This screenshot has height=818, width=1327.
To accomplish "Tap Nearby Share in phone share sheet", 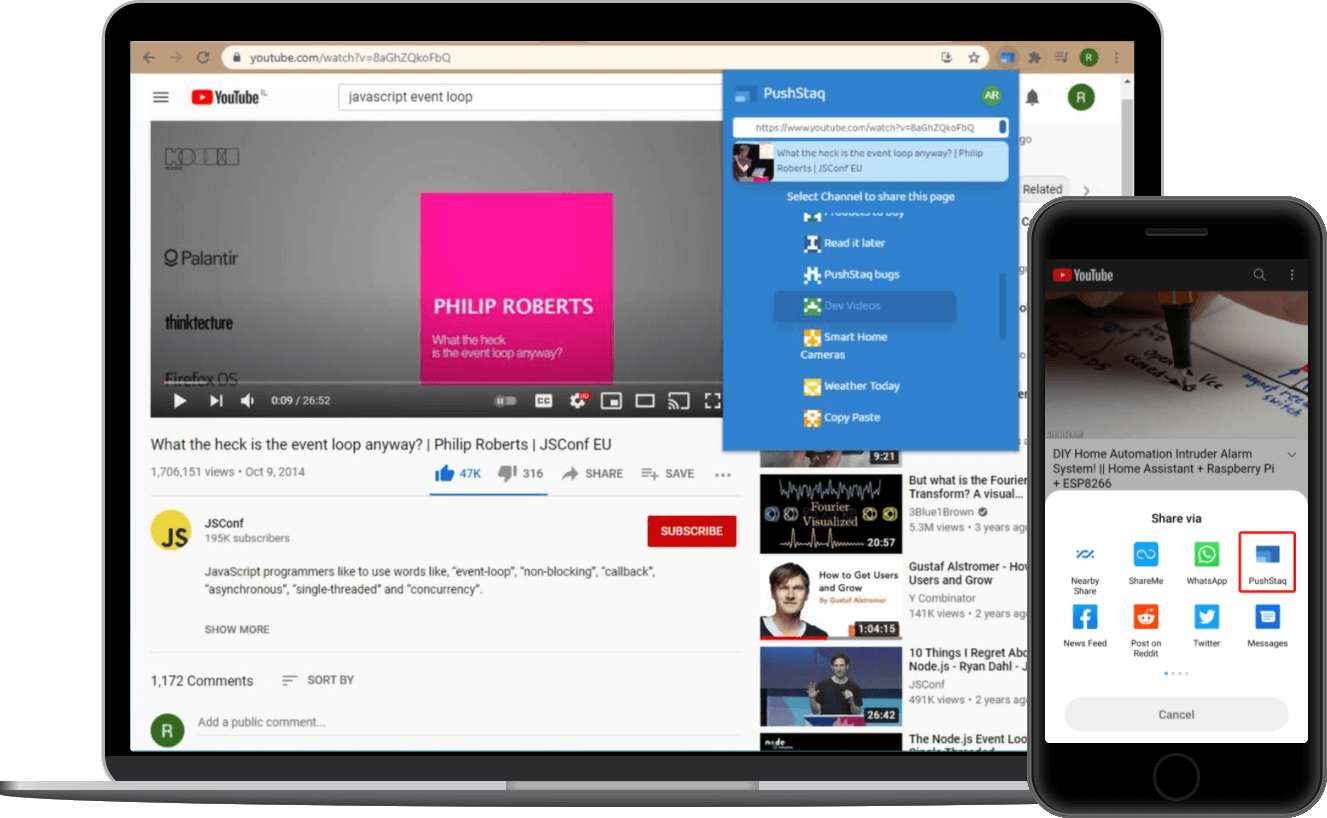I will pos(1085,569).
